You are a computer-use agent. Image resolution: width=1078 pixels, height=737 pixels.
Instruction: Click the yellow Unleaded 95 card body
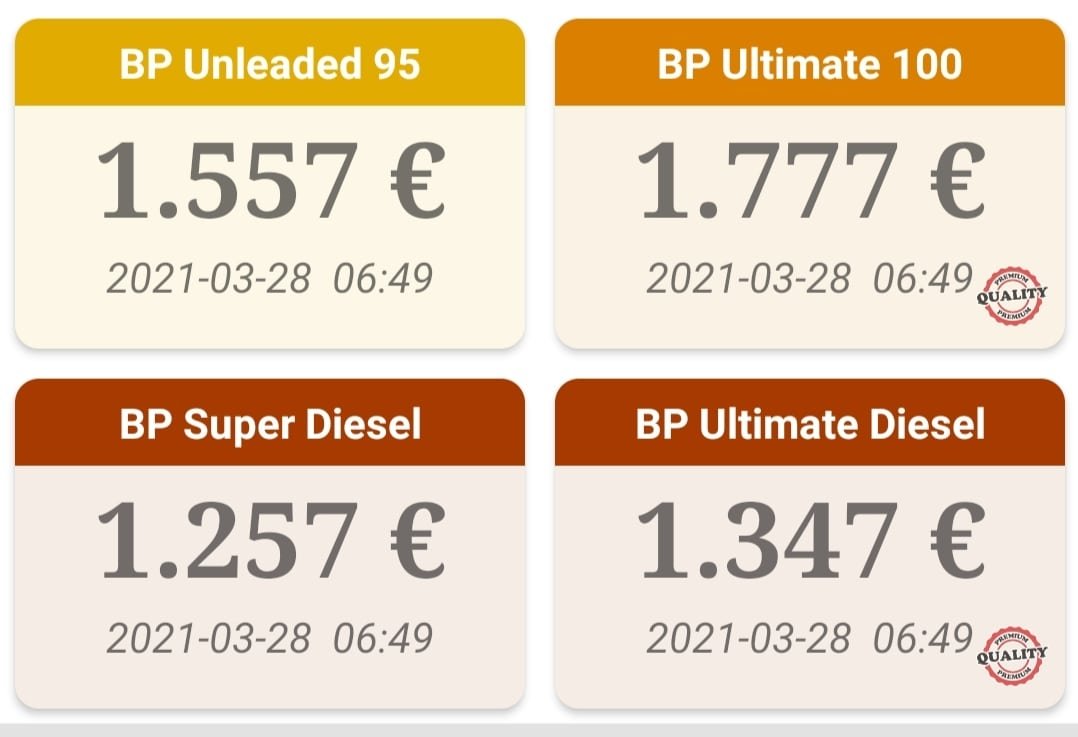click(x=270, y=227)
